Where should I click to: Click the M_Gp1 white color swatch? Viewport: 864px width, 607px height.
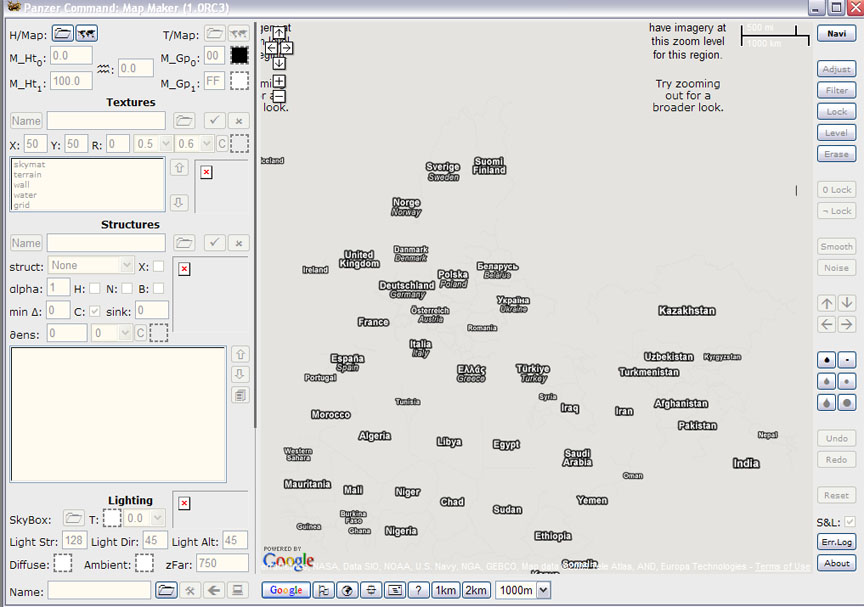click(239, 81)
